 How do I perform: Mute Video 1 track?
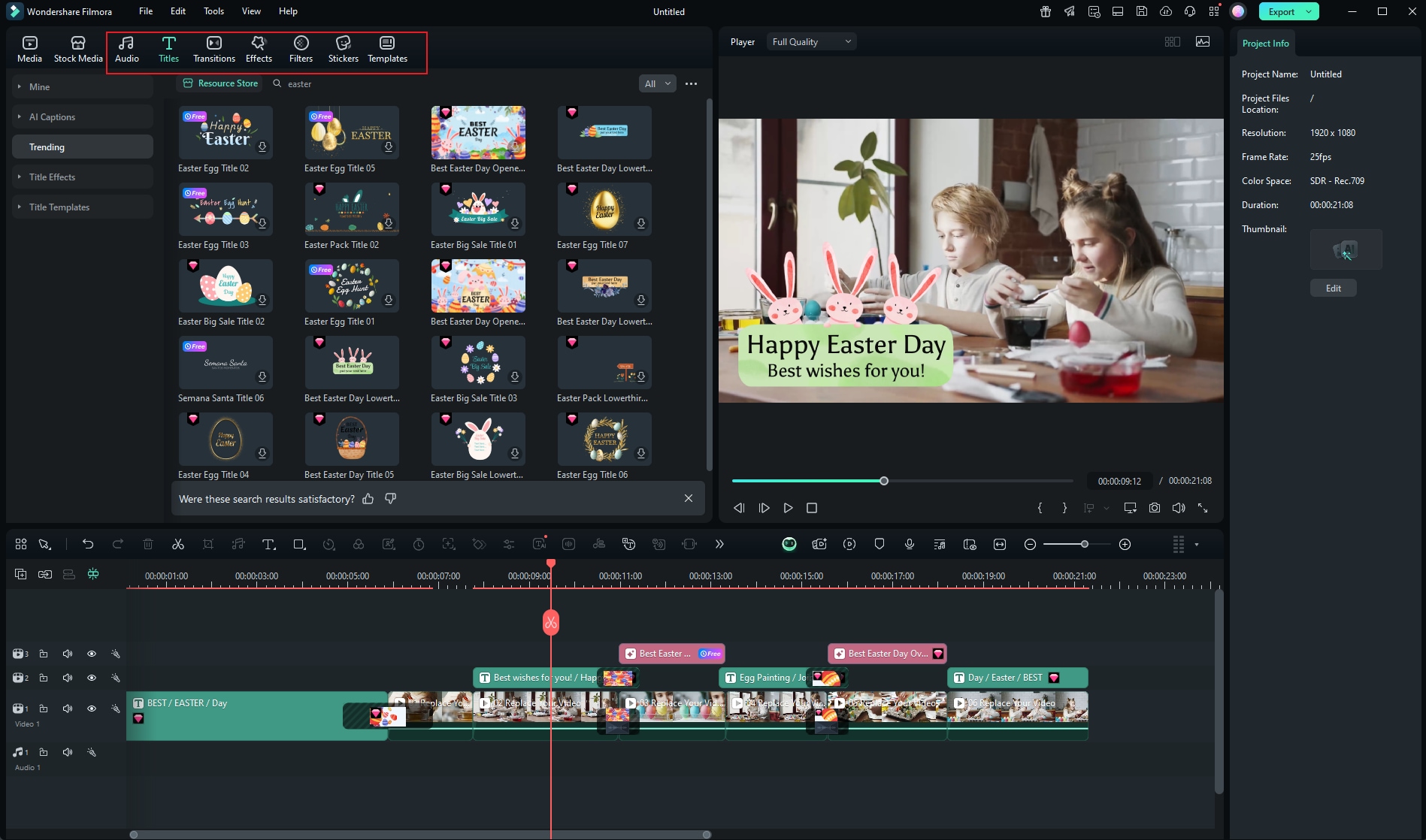click(68, 709)
